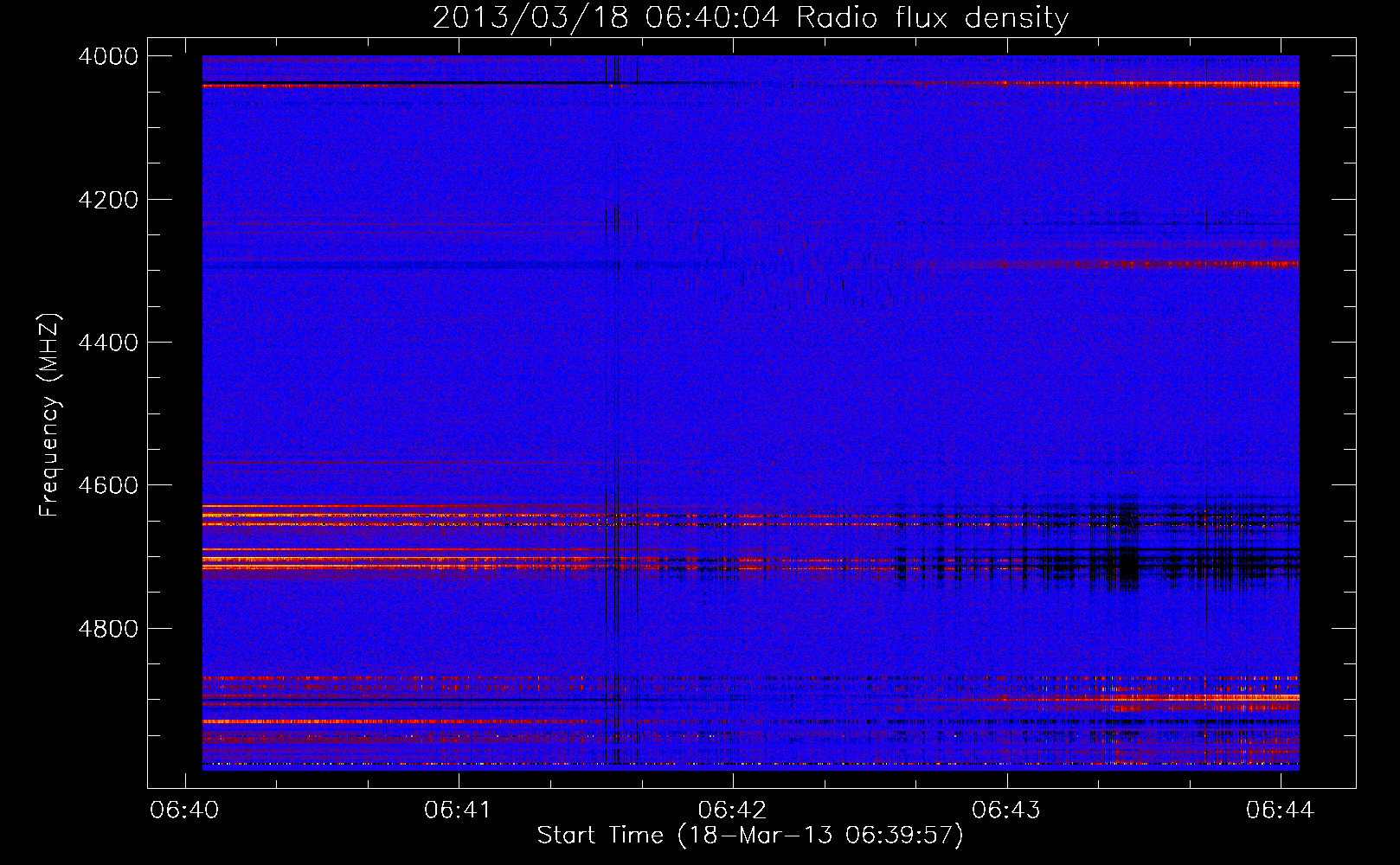The height and width of the screenshot is (865, 1400).
Task: Select the 4200 frequency axis label
Action: pyautogui.click(x=108, y=200)
